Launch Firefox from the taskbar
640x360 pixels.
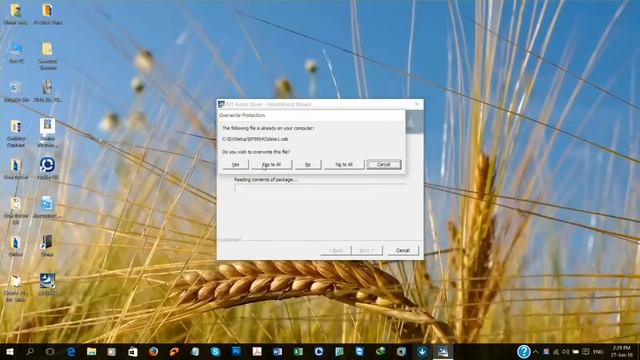pos(153,351)
